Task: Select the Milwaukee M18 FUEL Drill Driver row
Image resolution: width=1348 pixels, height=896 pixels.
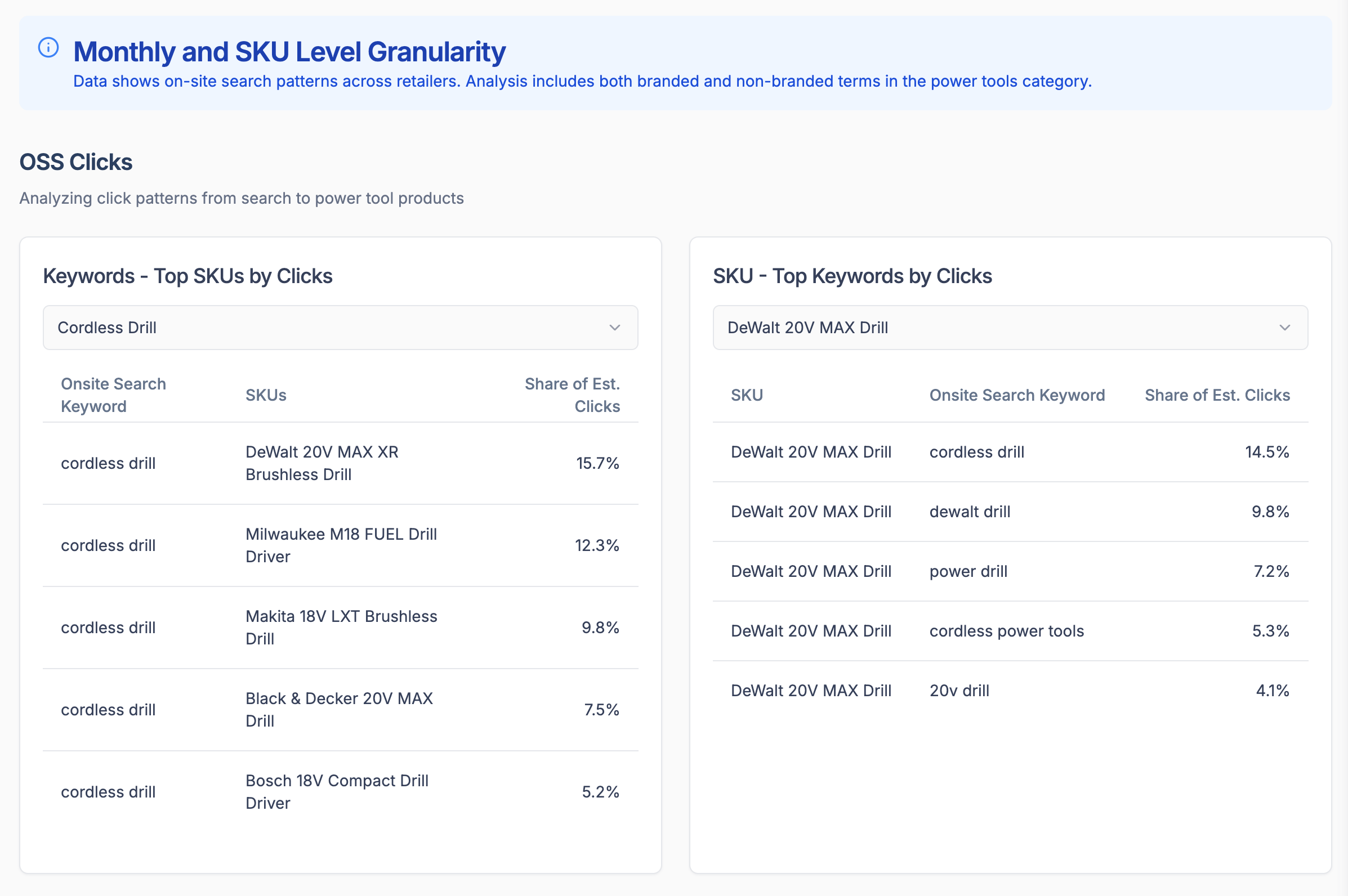Action: point(341,545)
